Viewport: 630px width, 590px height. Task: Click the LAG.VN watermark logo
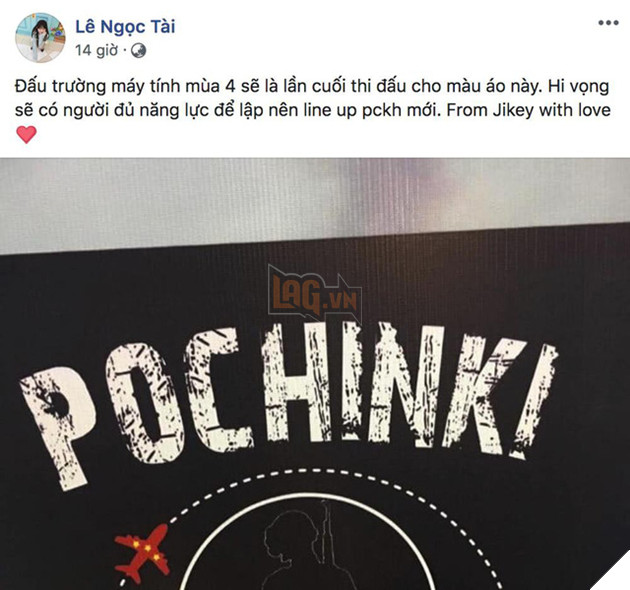coord(315,295)
